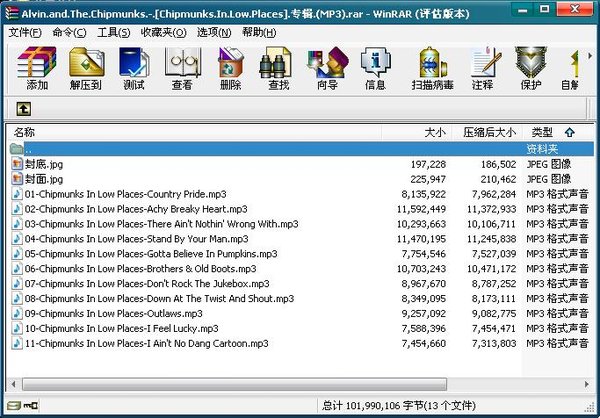Click the audio icon of 02 Achy Breaky Heart
This screenshot has width=600, height=418.
tap(17, 209)
